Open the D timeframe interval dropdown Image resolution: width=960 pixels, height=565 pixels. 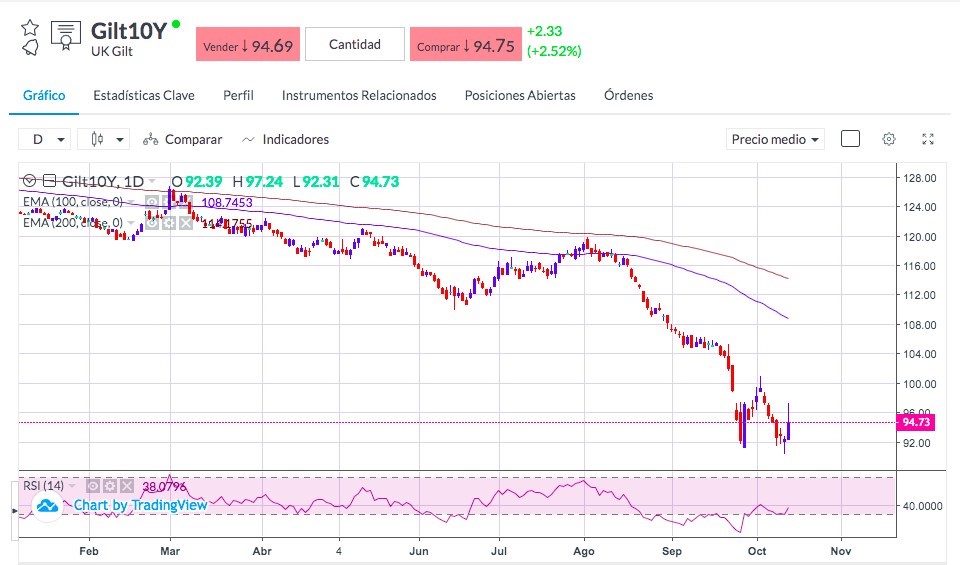(x=45, y=140)
